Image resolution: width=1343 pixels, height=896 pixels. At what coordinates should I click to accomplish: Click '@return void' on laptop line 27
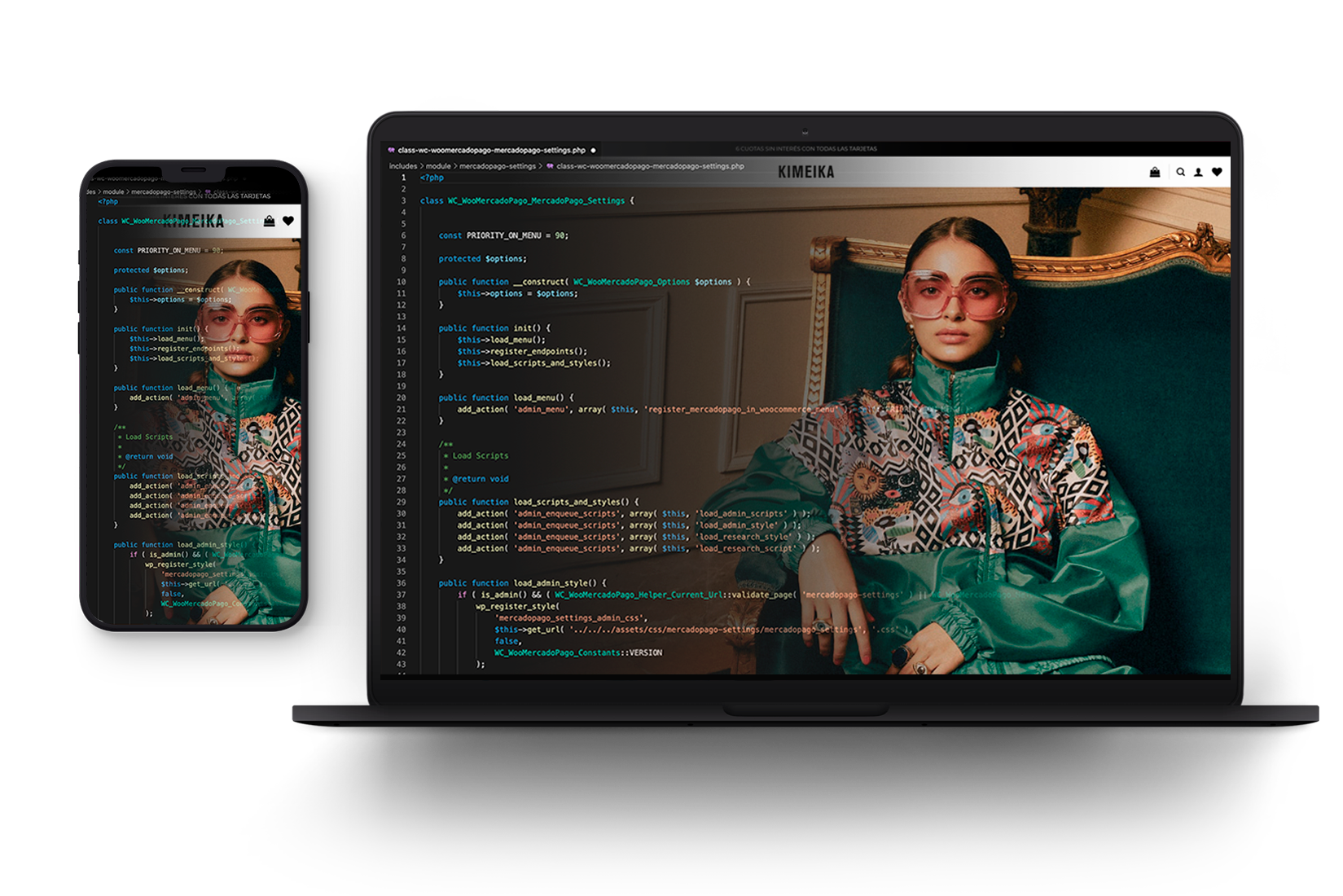pos(480,479)
